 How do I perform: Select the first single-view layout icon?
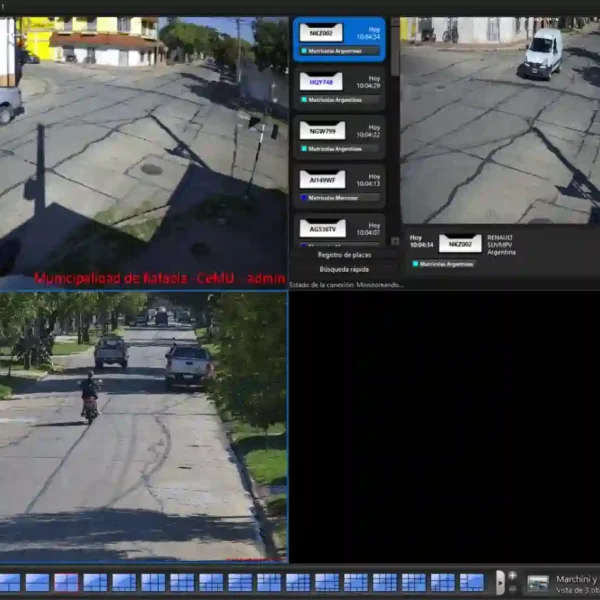(9, 582)
